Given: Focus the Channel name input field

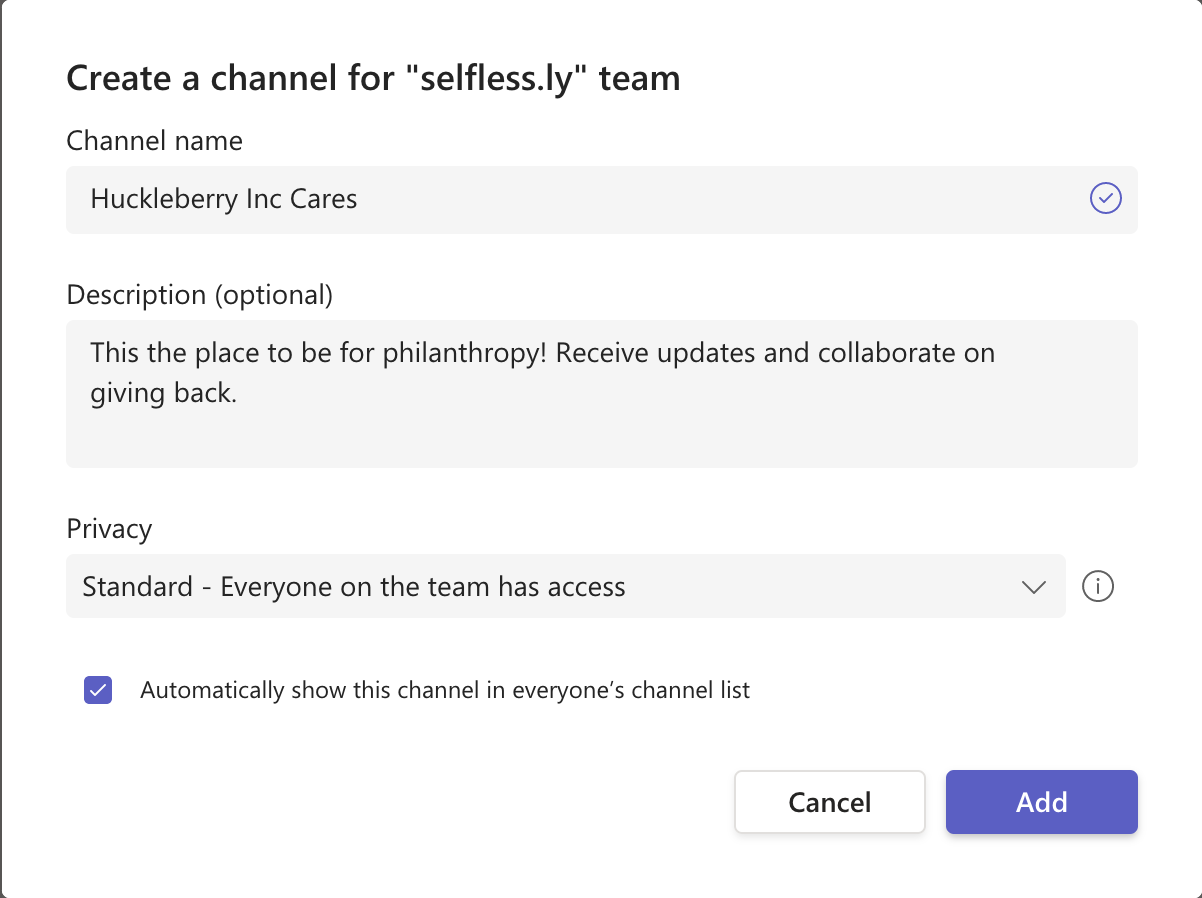Looking at the screenshot, I should coord(601,199).
